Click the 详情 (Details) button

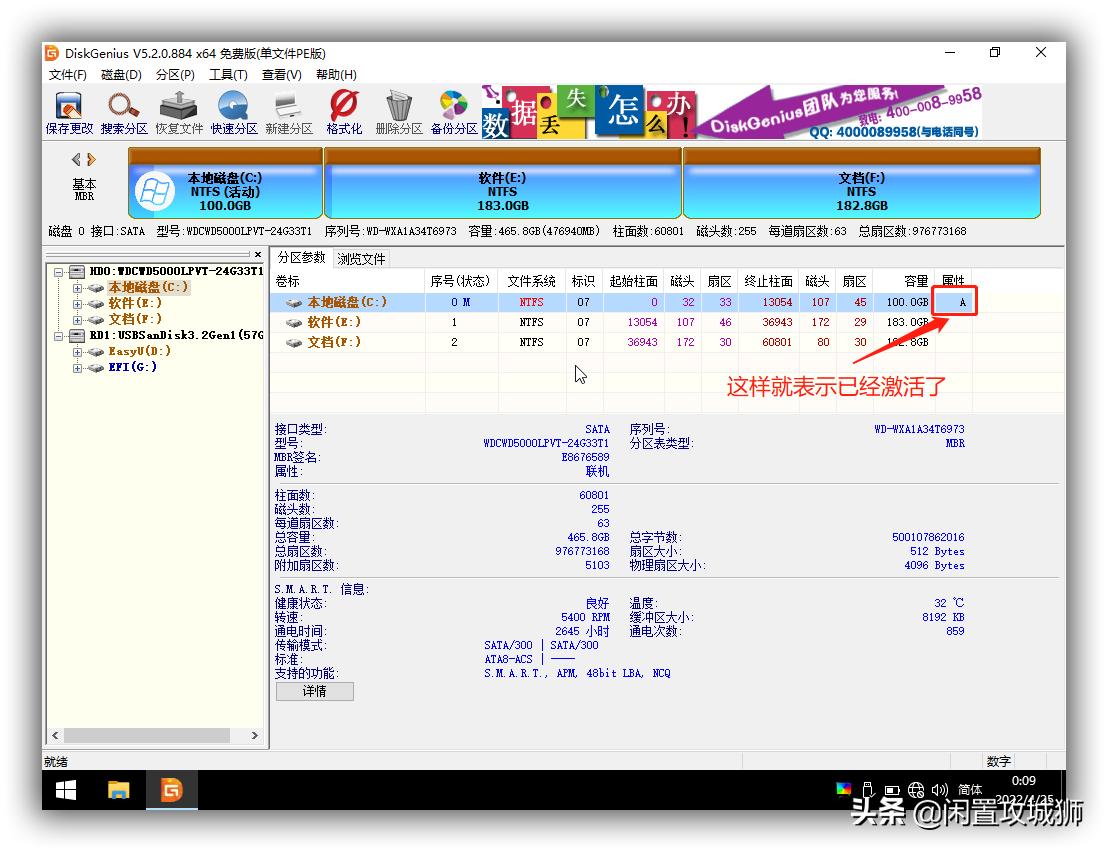point(314,691)
